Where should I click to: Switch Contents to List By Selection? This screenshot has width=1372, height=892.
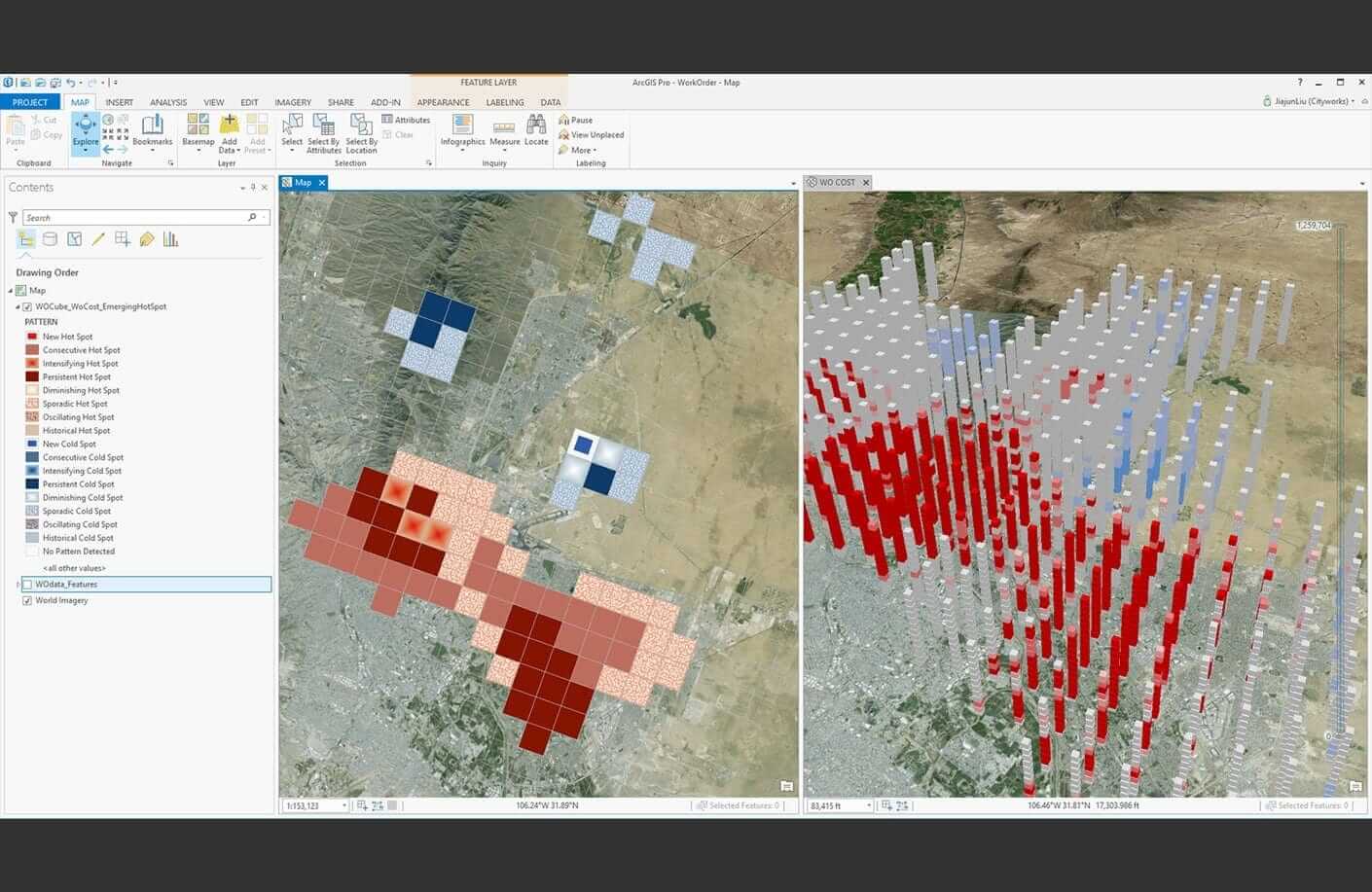(74, 239)
